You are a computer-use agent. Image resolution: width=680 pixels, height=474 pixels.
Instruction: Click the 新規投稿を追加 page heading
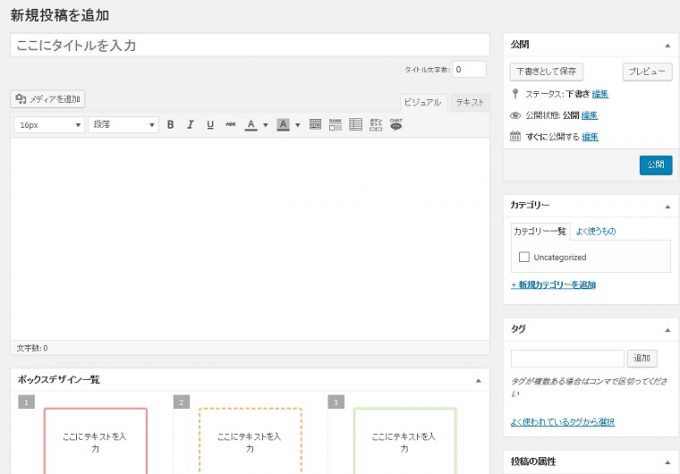point(60,15)
